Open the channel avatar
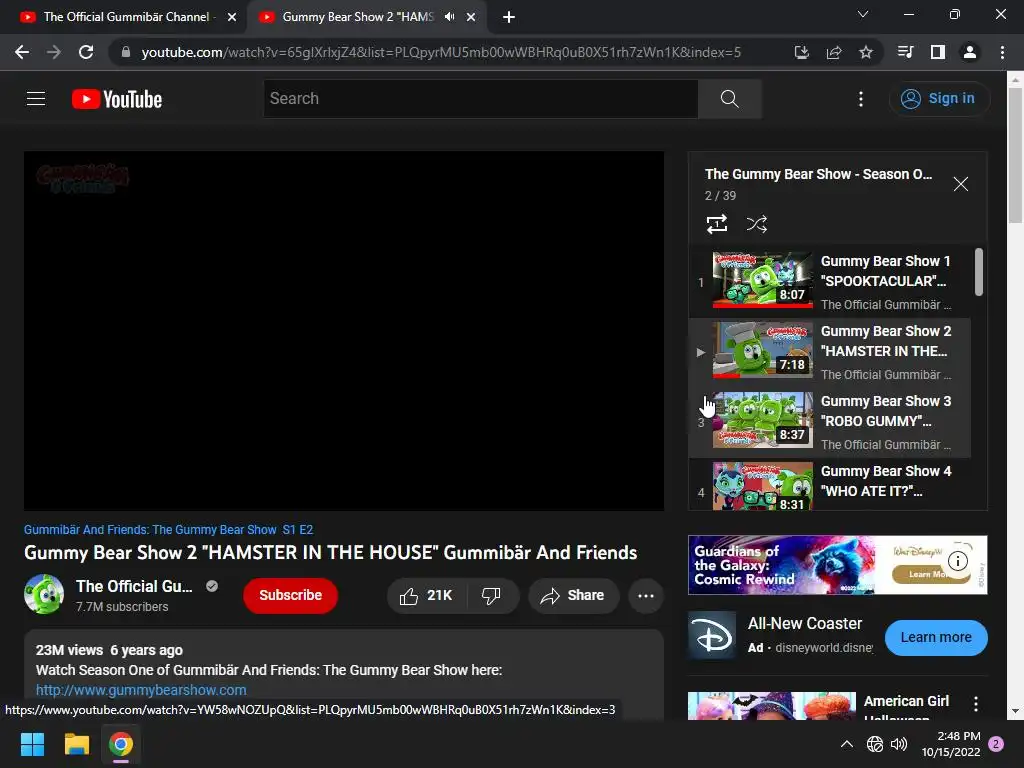The width and height of the screenshot is (1024, 768). [44, 594]
